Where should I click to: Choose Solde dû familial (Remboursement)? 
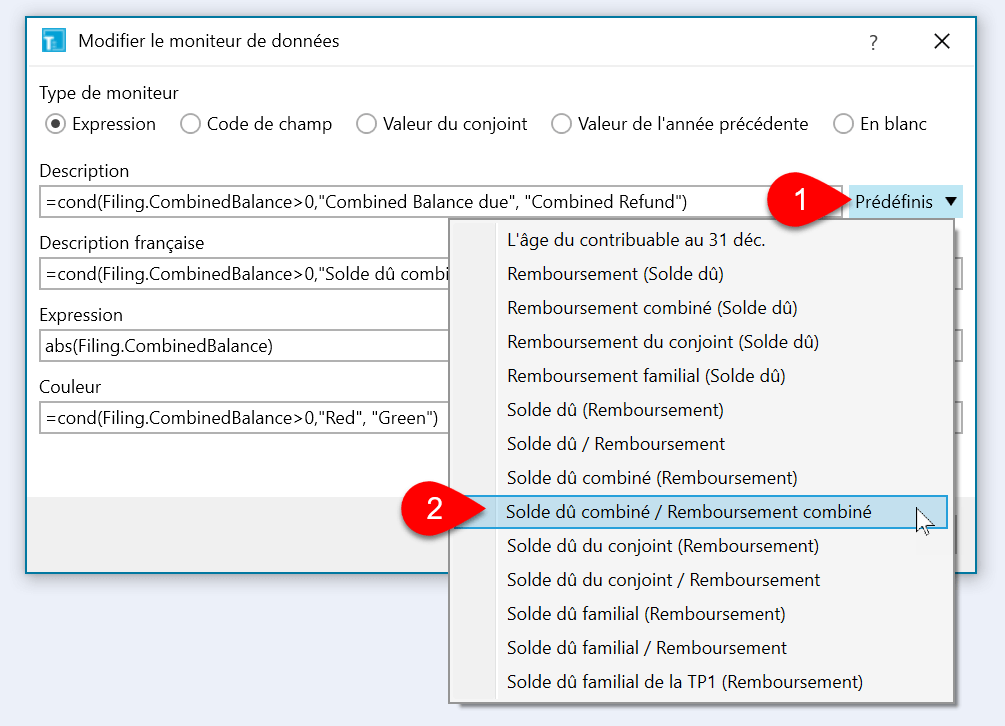click(x=701, y=614)
